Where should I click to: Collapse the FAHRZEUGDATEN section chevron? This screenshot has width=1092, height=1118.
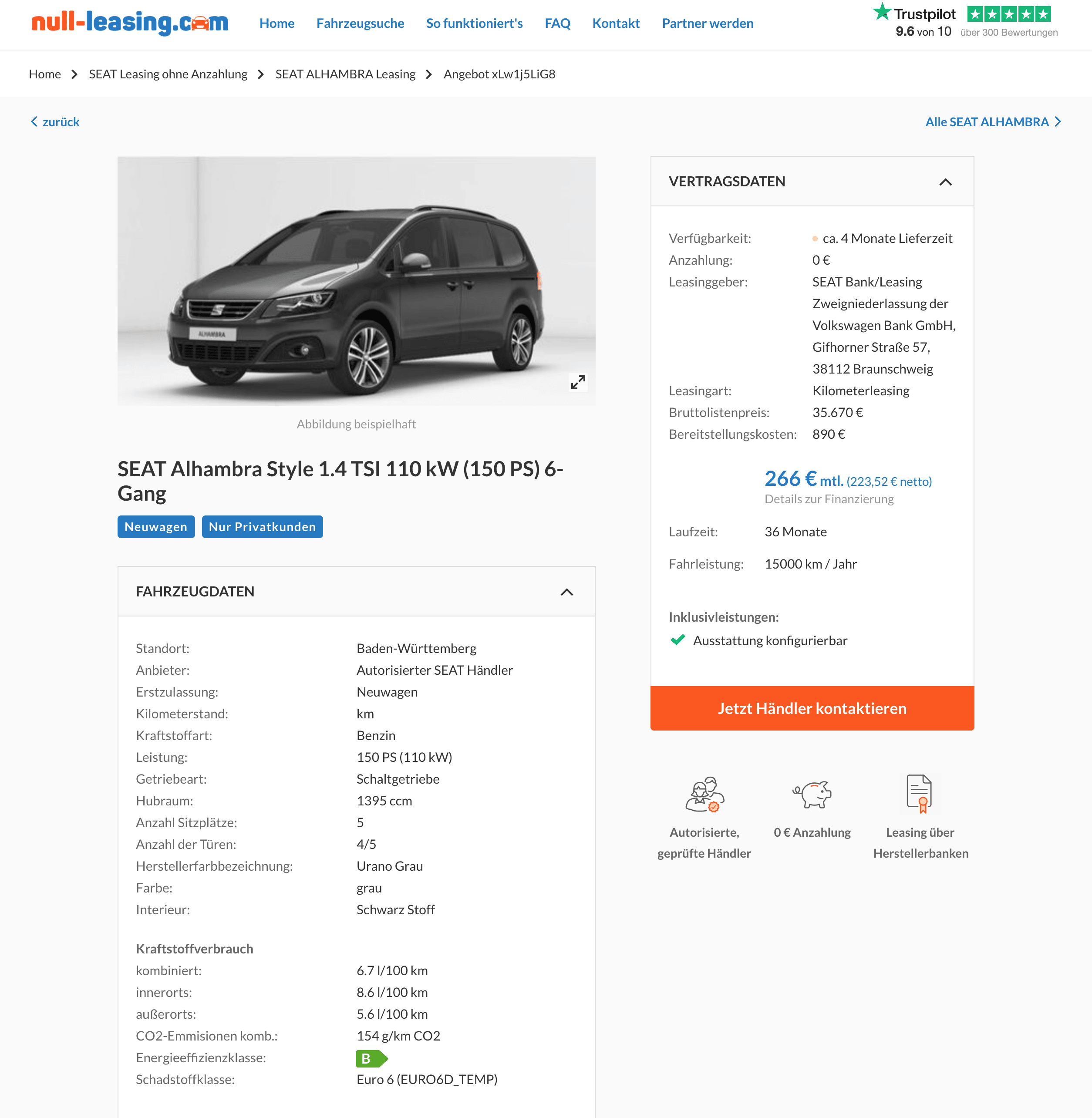coord(566,592)
